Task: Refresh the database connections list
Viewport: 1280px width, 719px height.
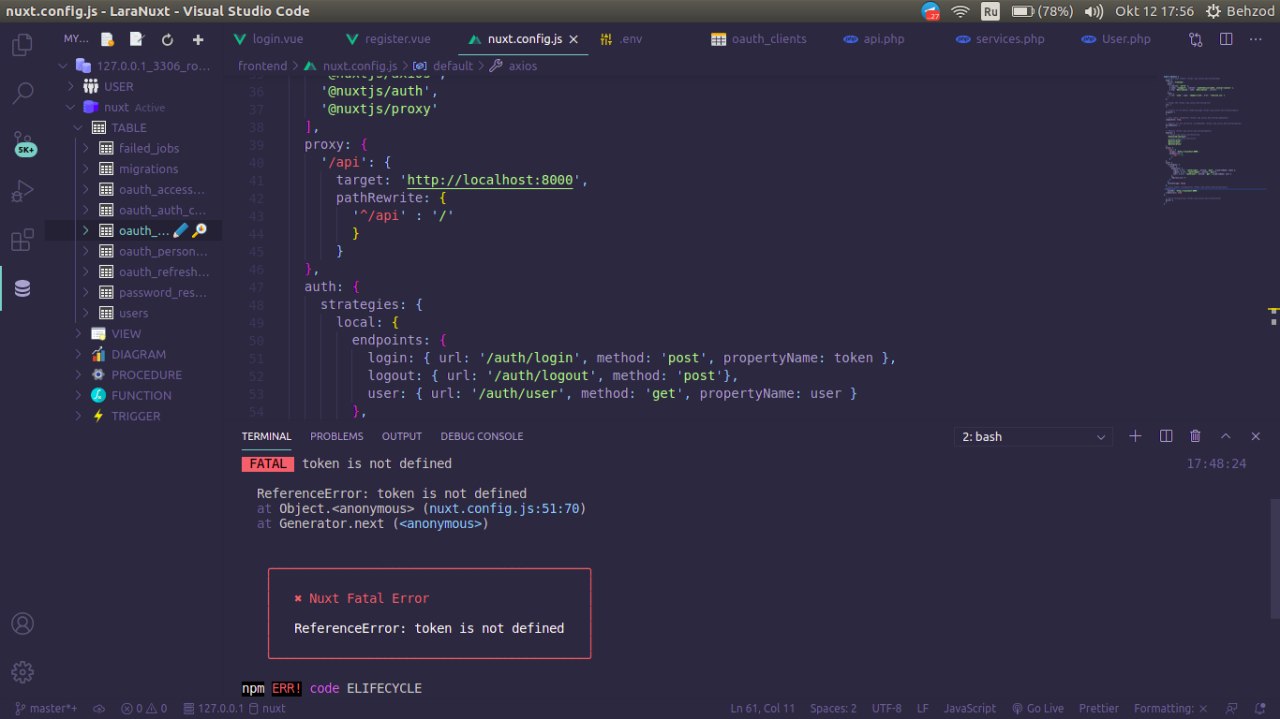Action: click(x=167, y=40)
